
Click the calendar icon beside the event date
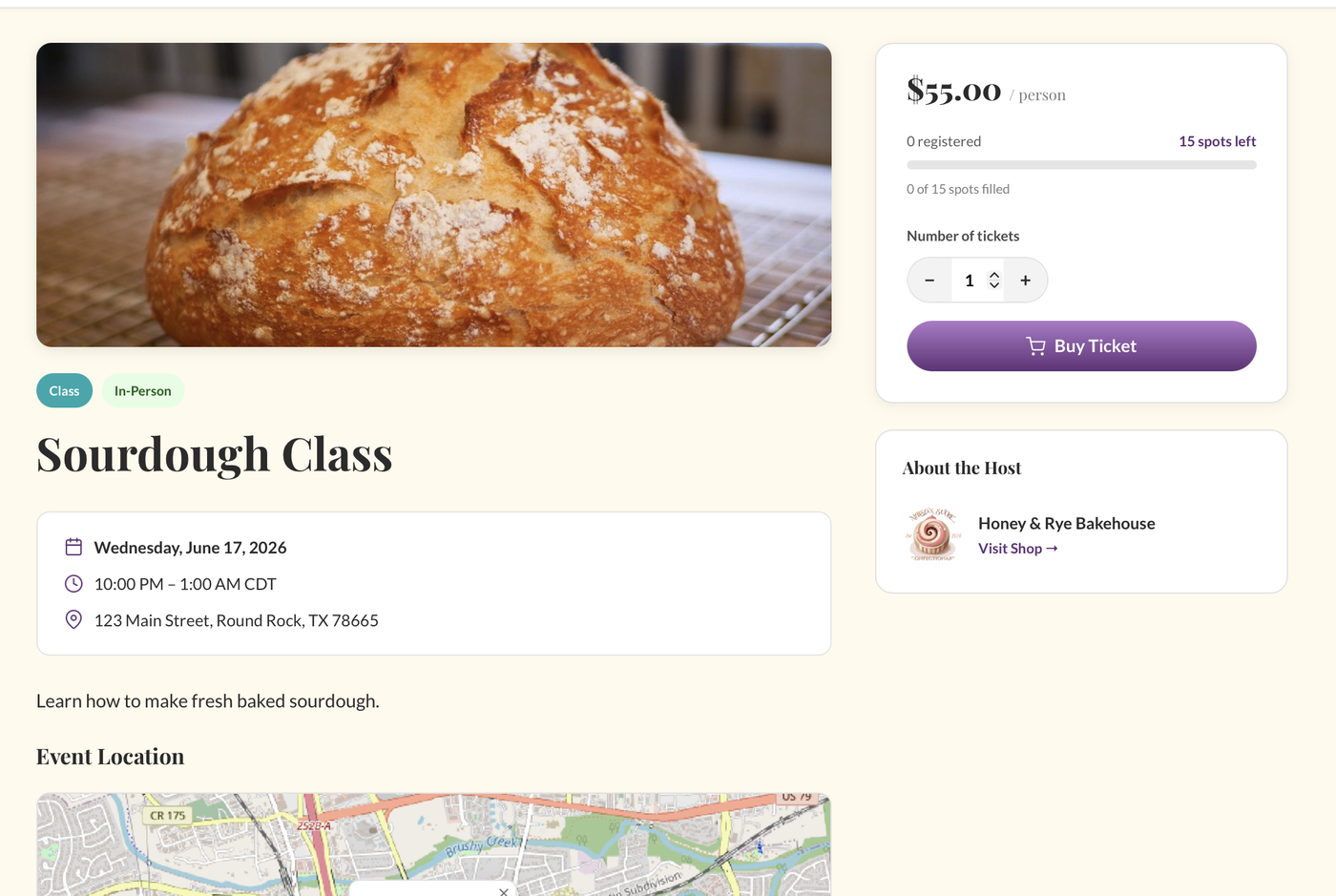point(73,547)
